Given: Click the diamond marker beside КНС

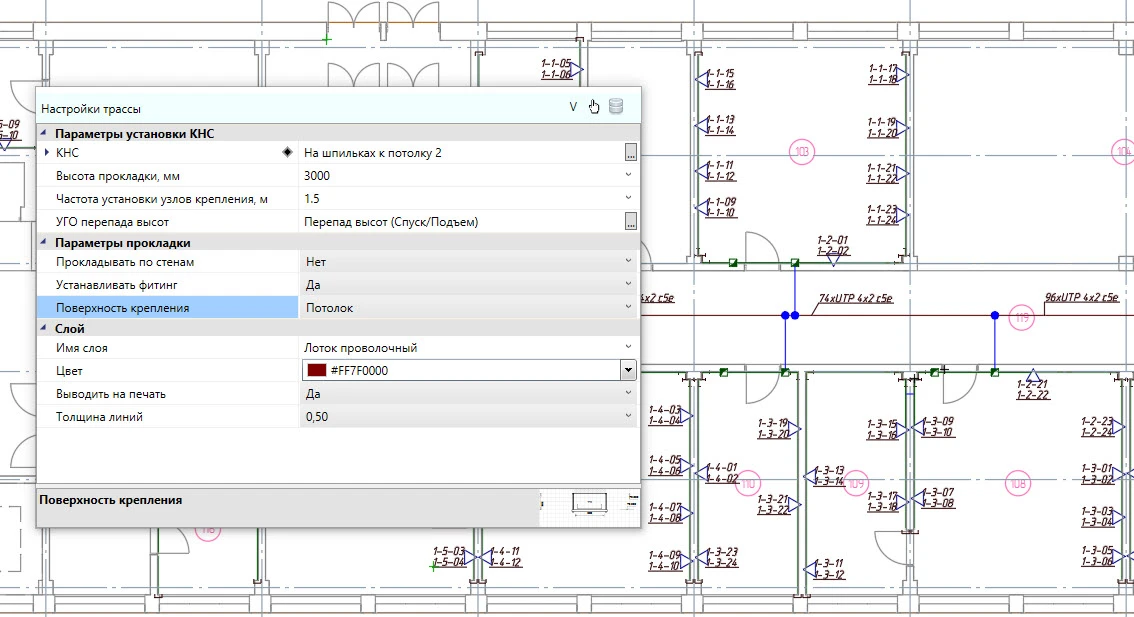Looking at the screenshot, I should point(288,153).
